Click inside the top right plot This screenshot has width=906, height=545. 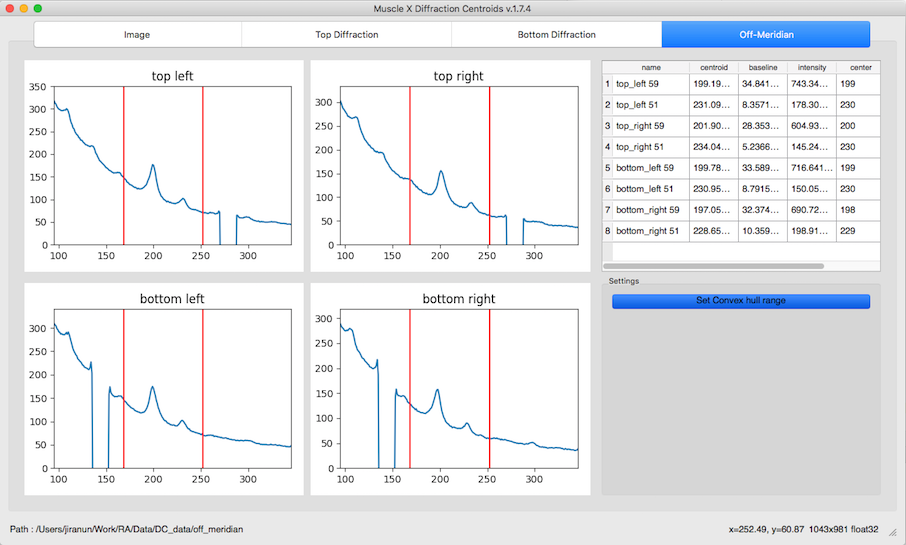459,165
